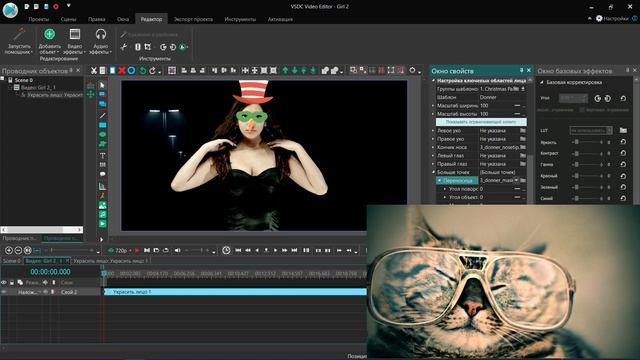Open Audio effects headphones icon
640x360 pixels.
pyautogui.click(x=100, y=34)
